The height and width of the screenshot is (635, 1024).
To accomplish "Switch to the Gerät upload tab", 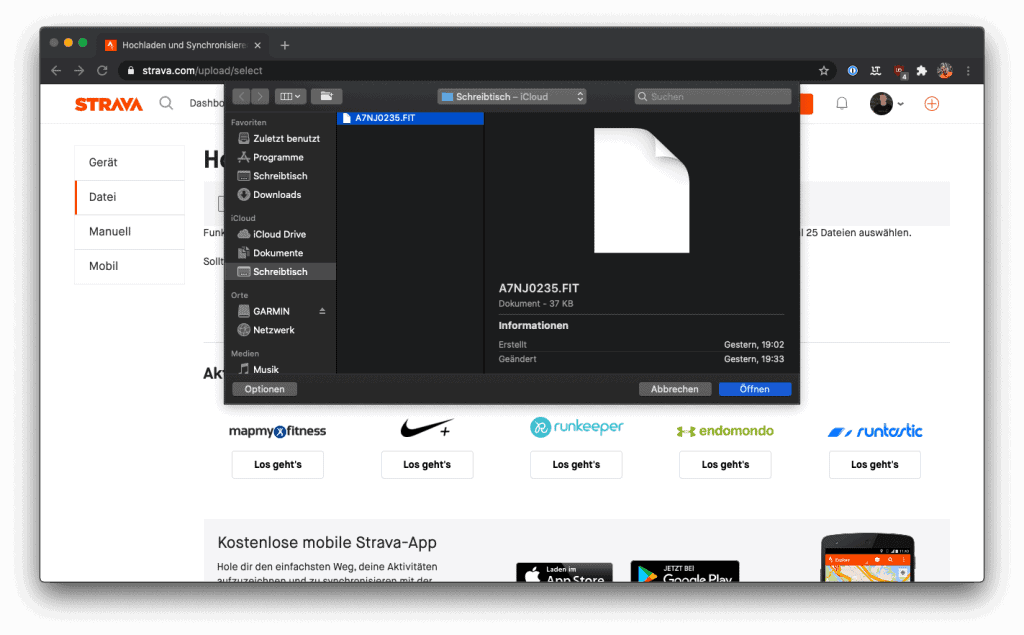I will (x=130, y=163).
